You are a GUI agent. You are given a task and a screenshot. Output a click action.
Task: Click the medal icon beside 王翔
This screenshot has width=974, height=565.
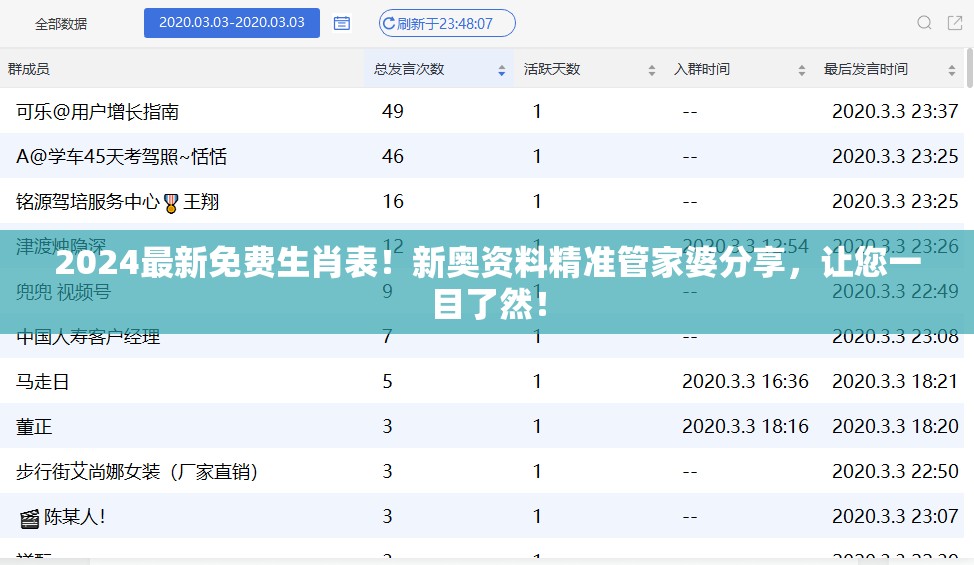171,203
